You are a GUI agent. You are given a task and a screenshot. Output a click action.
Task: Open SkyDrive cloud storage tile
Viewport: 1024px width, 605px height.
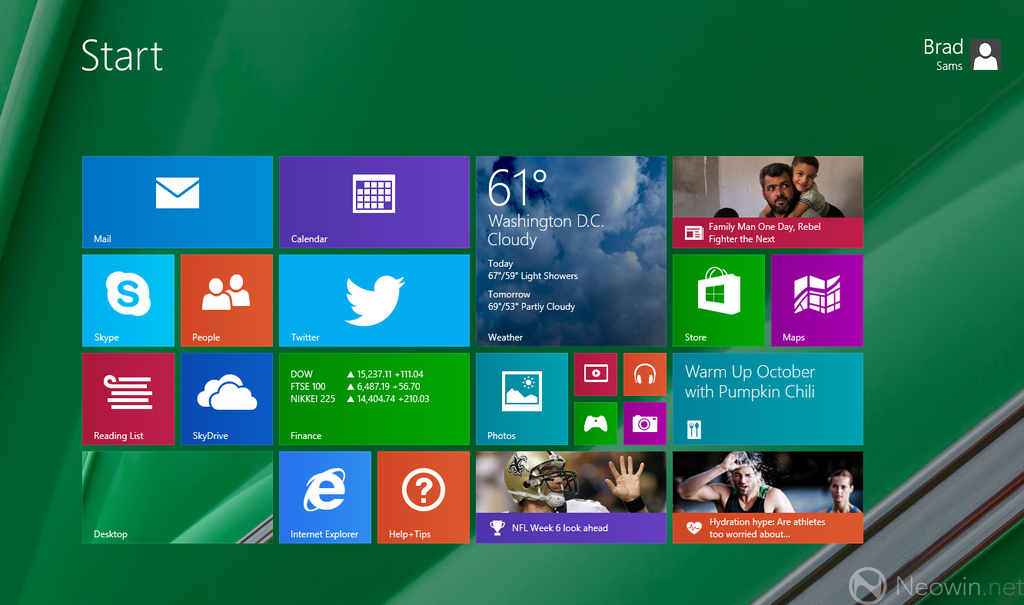[226, 398]
